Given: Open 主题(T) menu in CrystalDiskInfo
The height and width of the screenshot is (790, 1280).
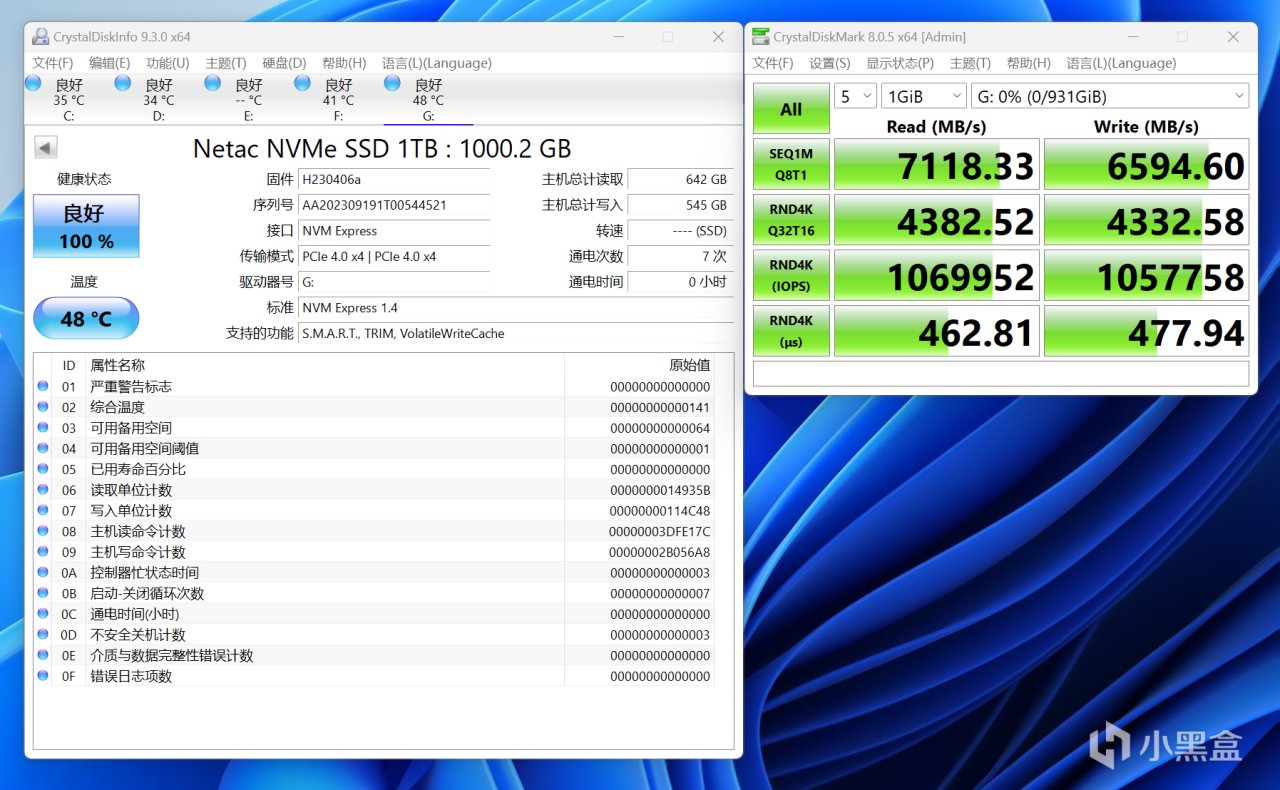Looking at the screenshot, I should pos(226,63).
